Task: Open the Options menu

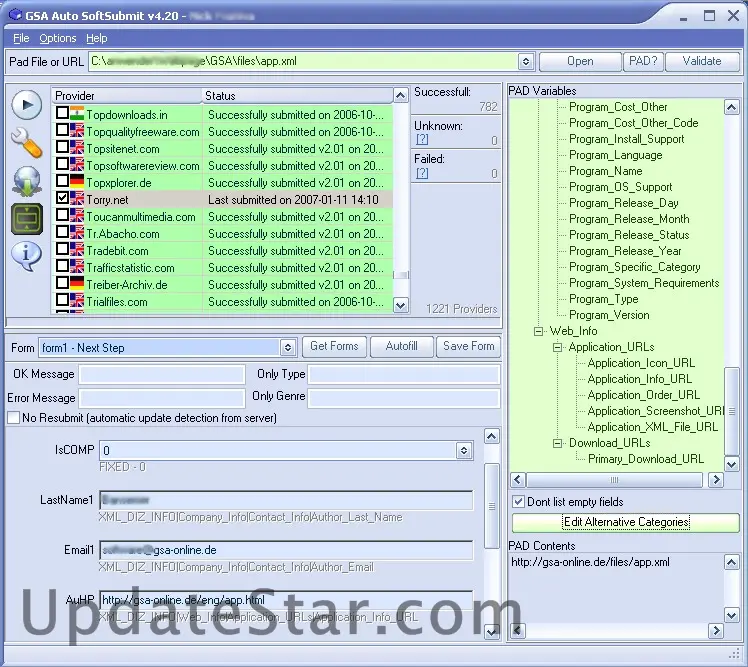Action: [x=58, y=38]
